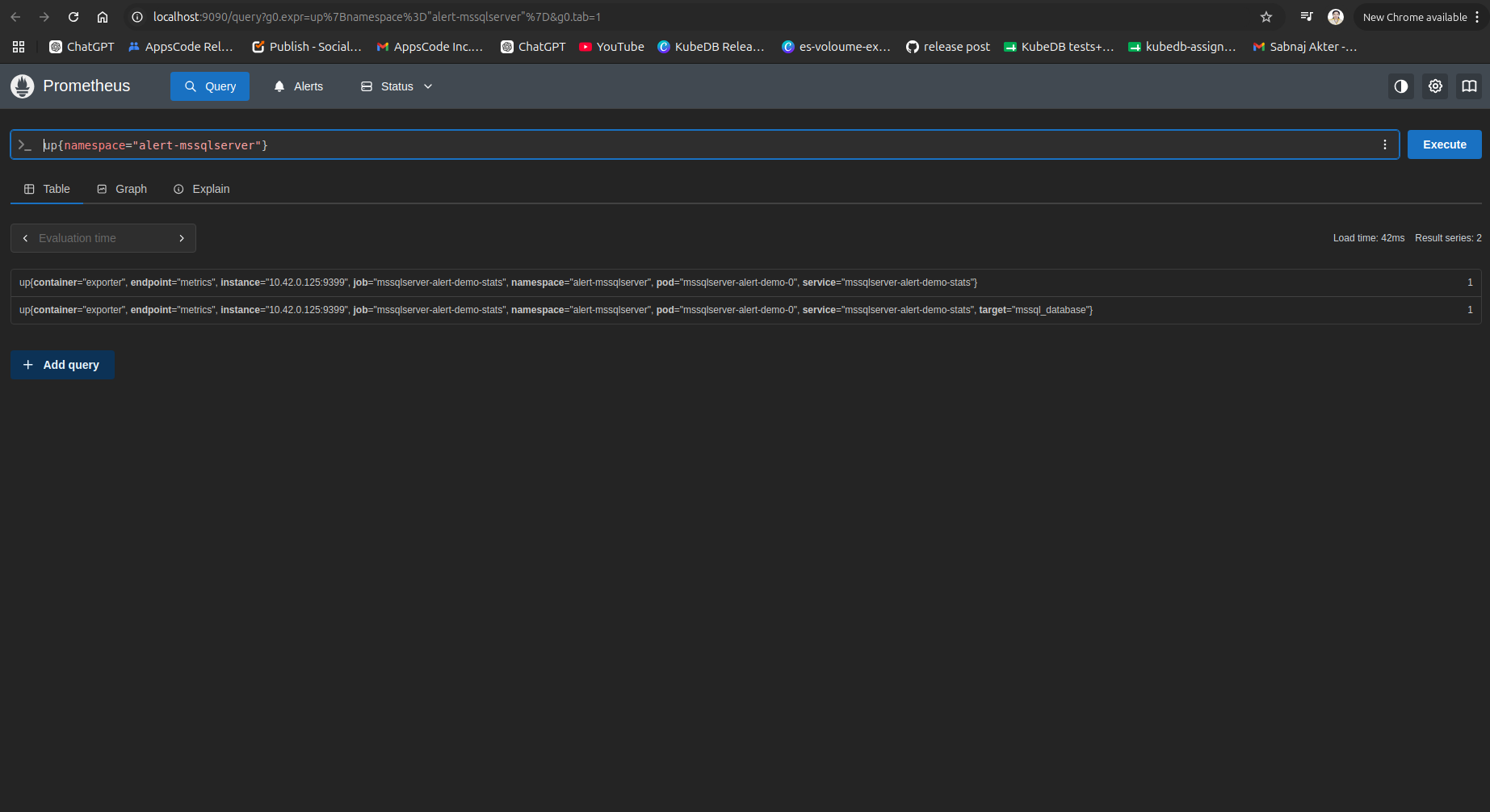
Task: Click the browser back arrow
Action: tap(15, 17)
